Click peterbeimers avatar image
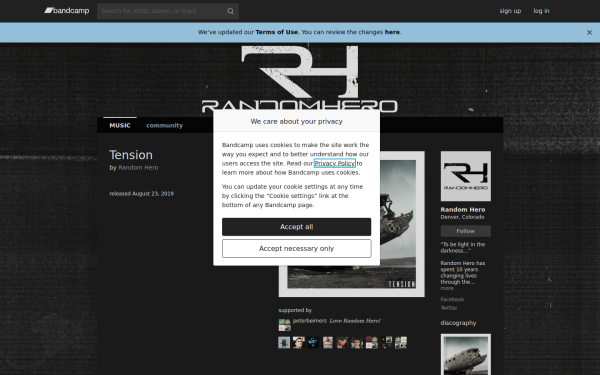 (284, 325)
